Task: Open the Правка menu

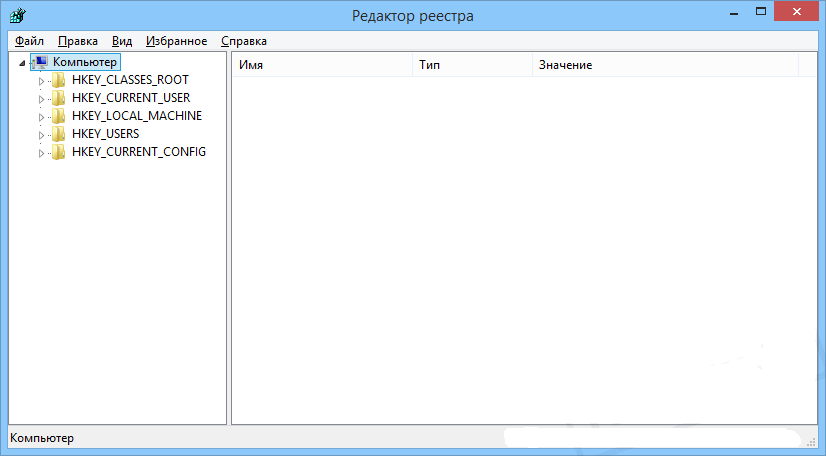Action: 78,41
